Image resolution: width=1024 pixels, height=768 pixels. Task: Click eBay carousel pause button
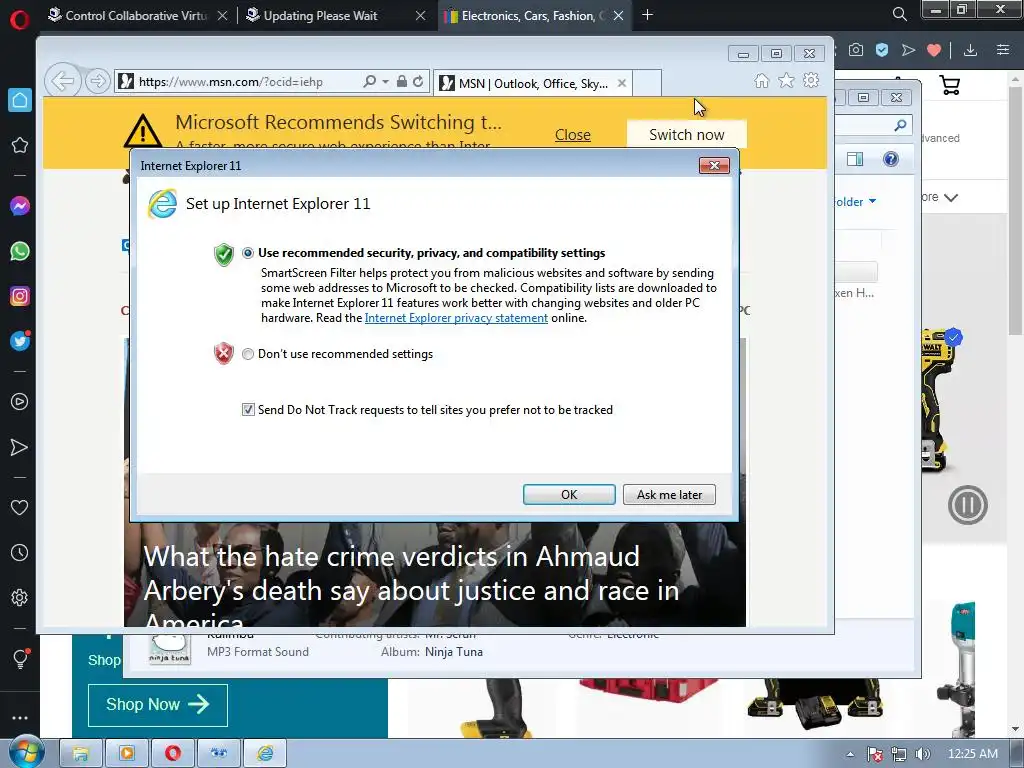coord(967,505)
